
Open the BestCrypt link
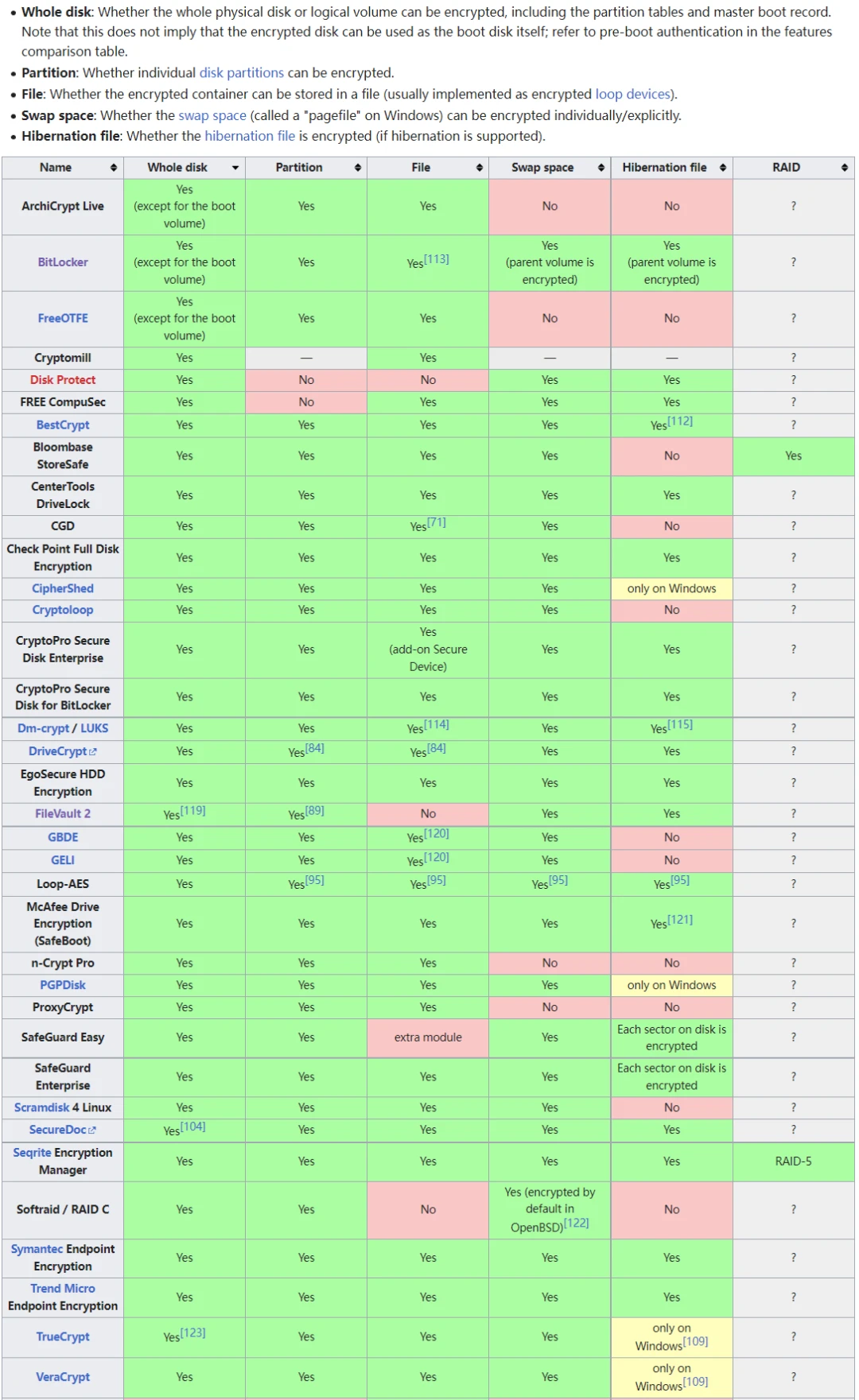63,425
